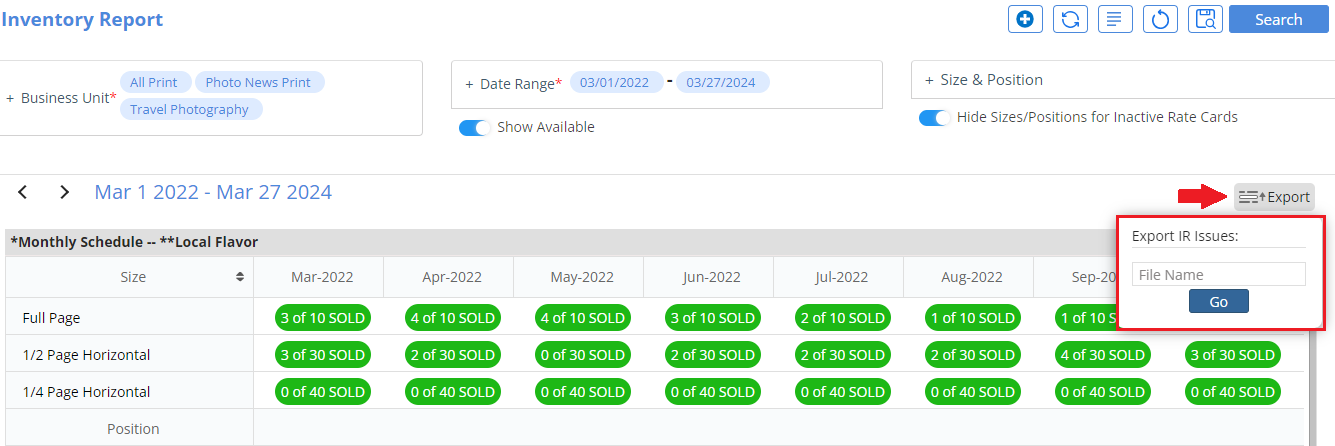The image size is (1335, 446).
Task: Click the add new plus icon
Action: click(x=1025, y=19)
